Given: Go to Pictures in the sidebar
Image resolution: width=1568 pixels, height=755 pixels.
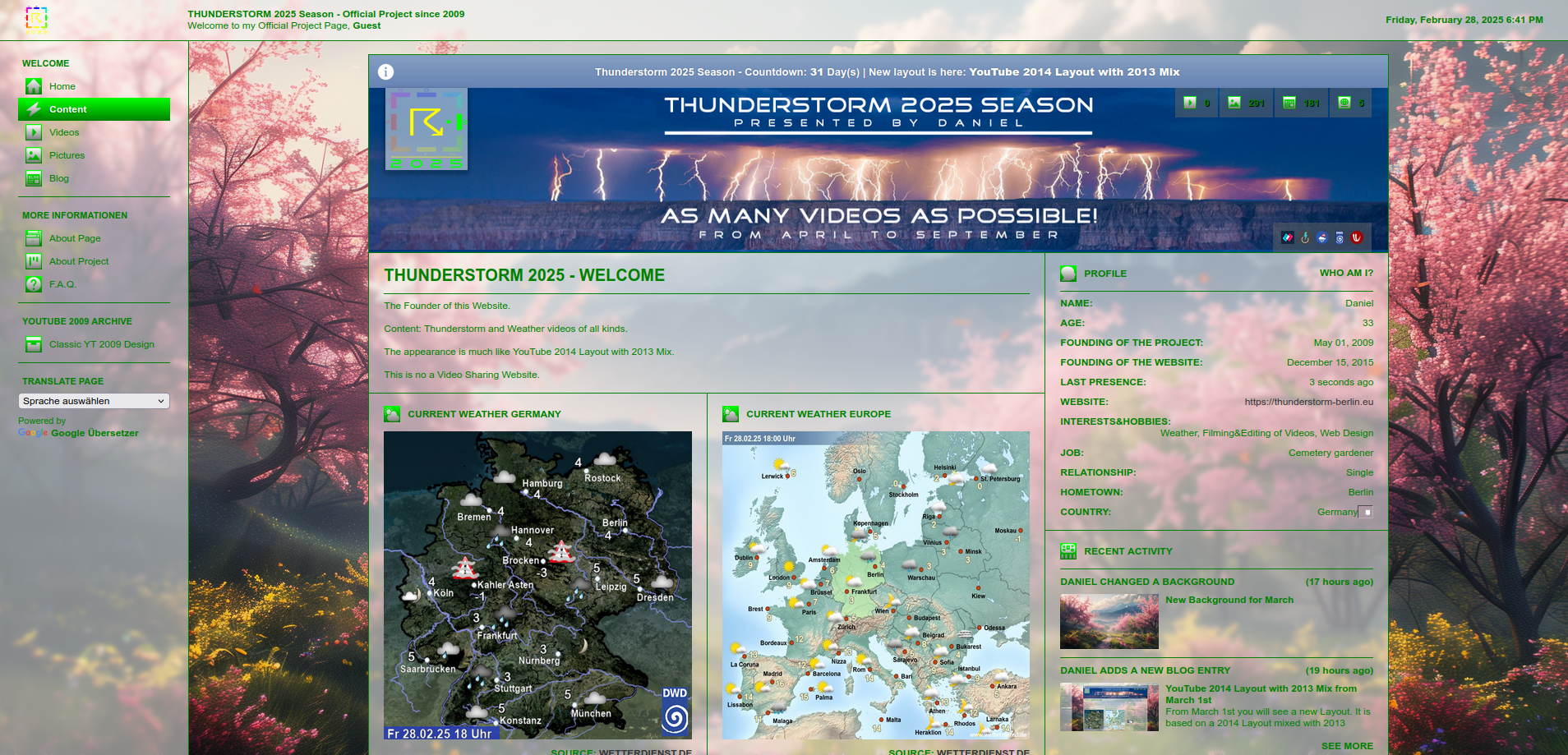Looking at the screenshot, I should (67, 155).
